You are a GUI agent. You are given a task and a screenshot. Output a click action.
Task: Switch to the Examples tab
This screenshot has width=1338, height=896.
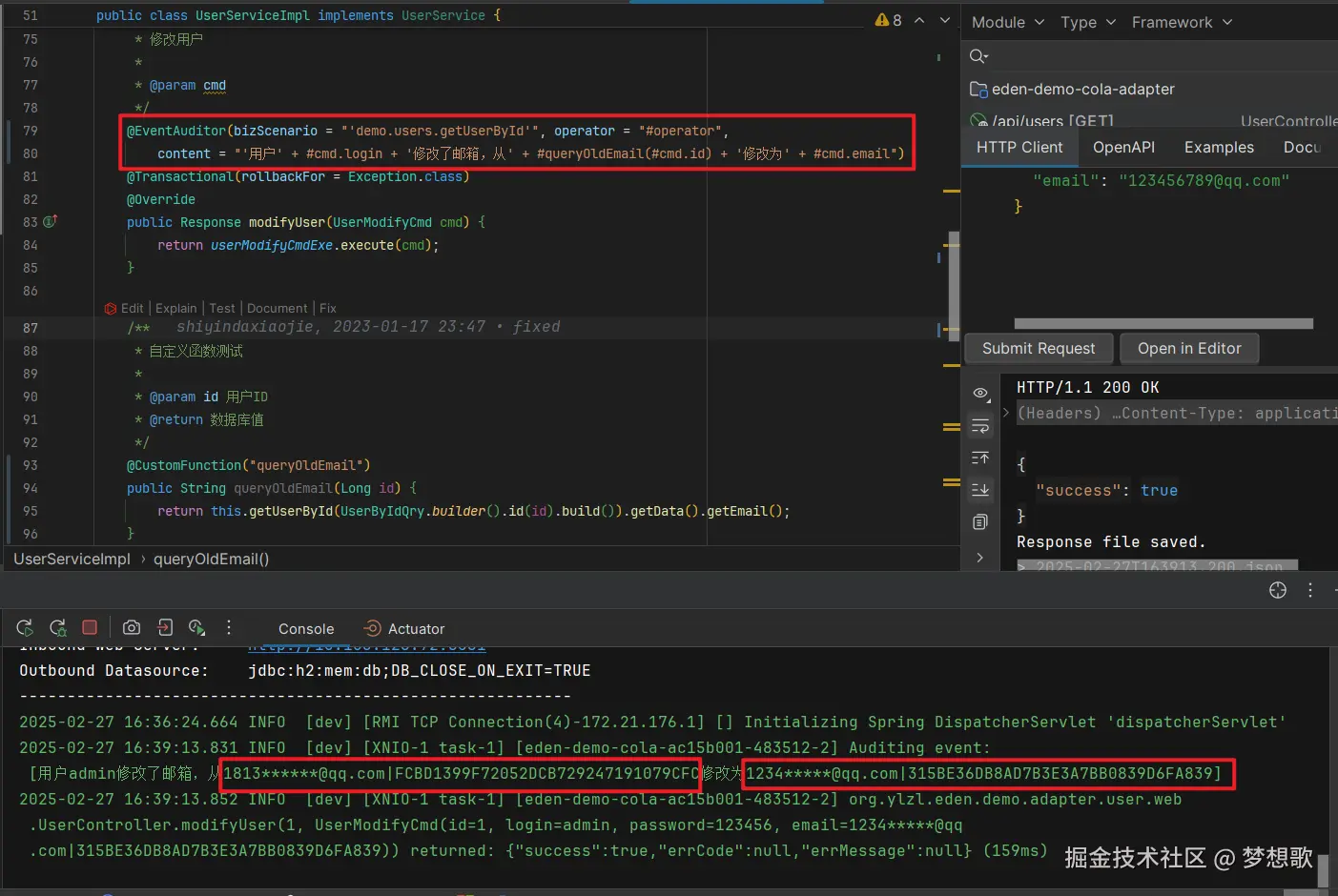(x=1219, y=147)
